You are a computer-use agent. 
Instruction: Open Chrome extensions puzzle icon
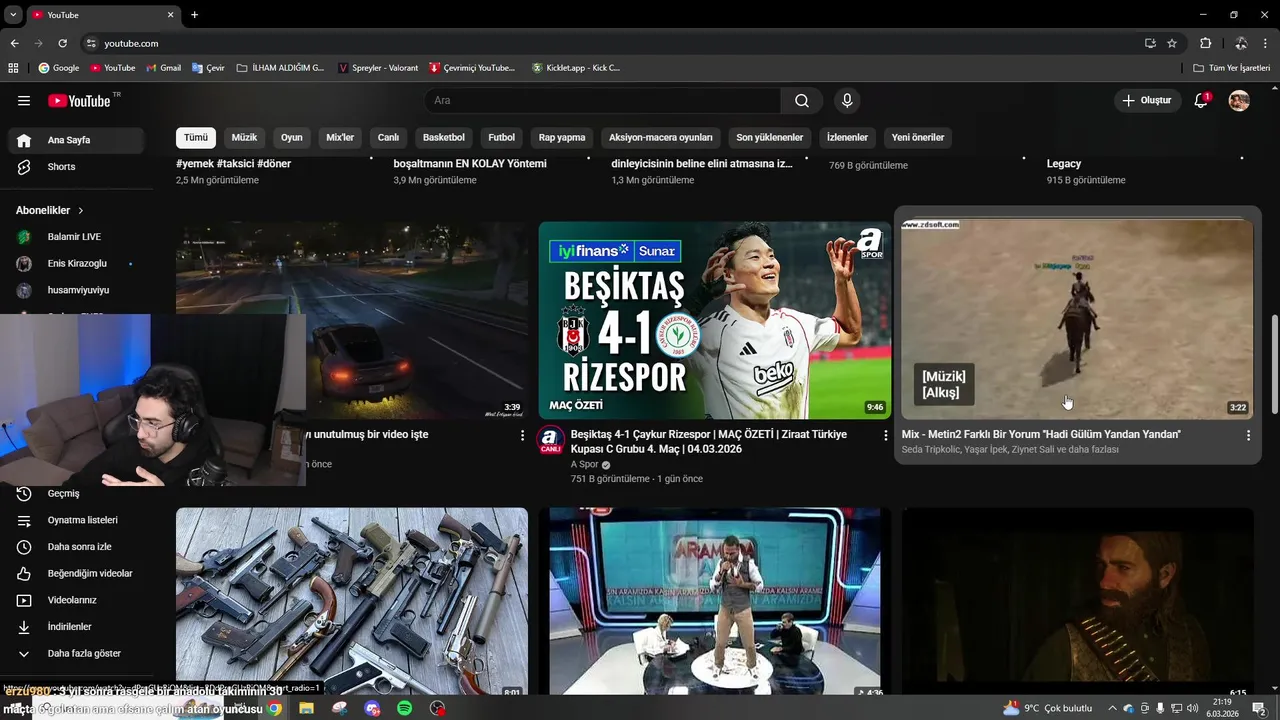pos(1205,43)
